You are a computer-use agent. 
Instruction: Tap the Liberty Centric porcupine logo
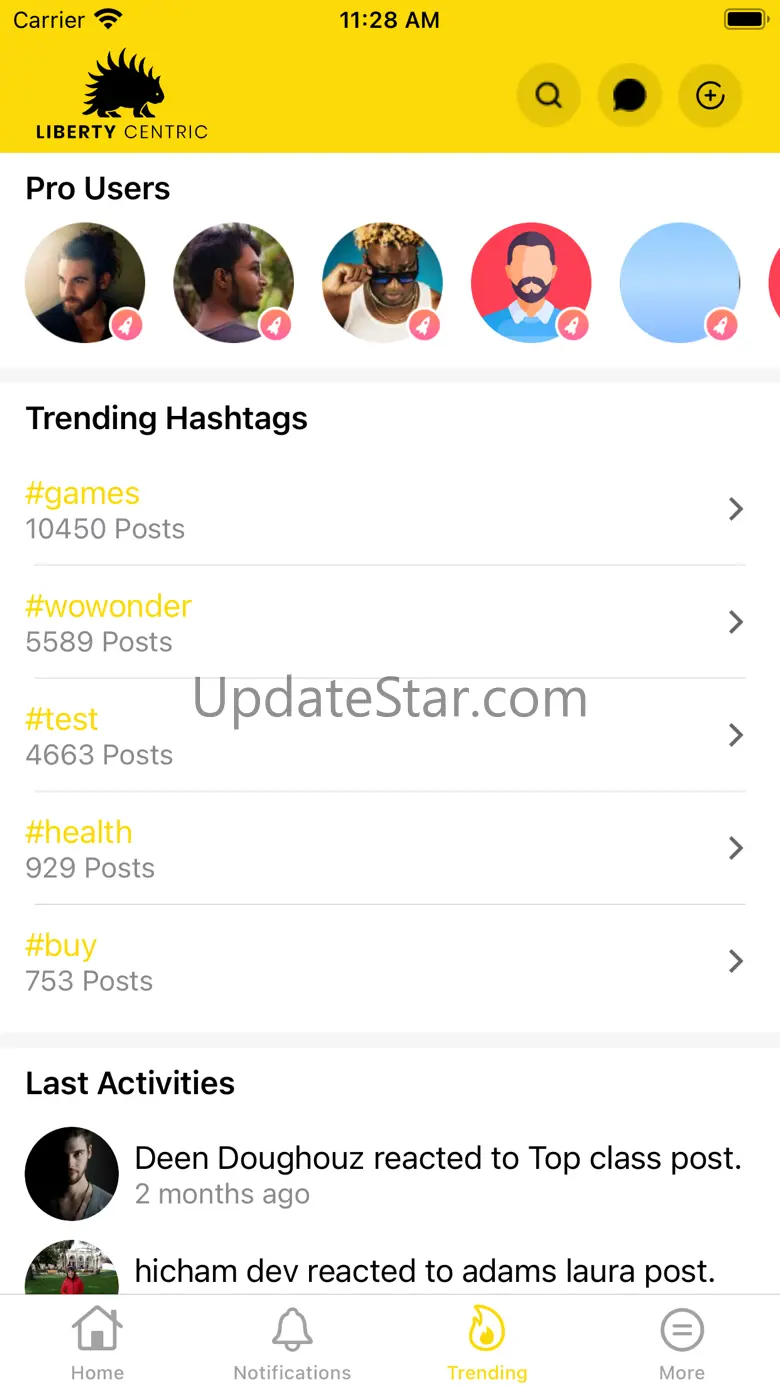pos(122,96)
